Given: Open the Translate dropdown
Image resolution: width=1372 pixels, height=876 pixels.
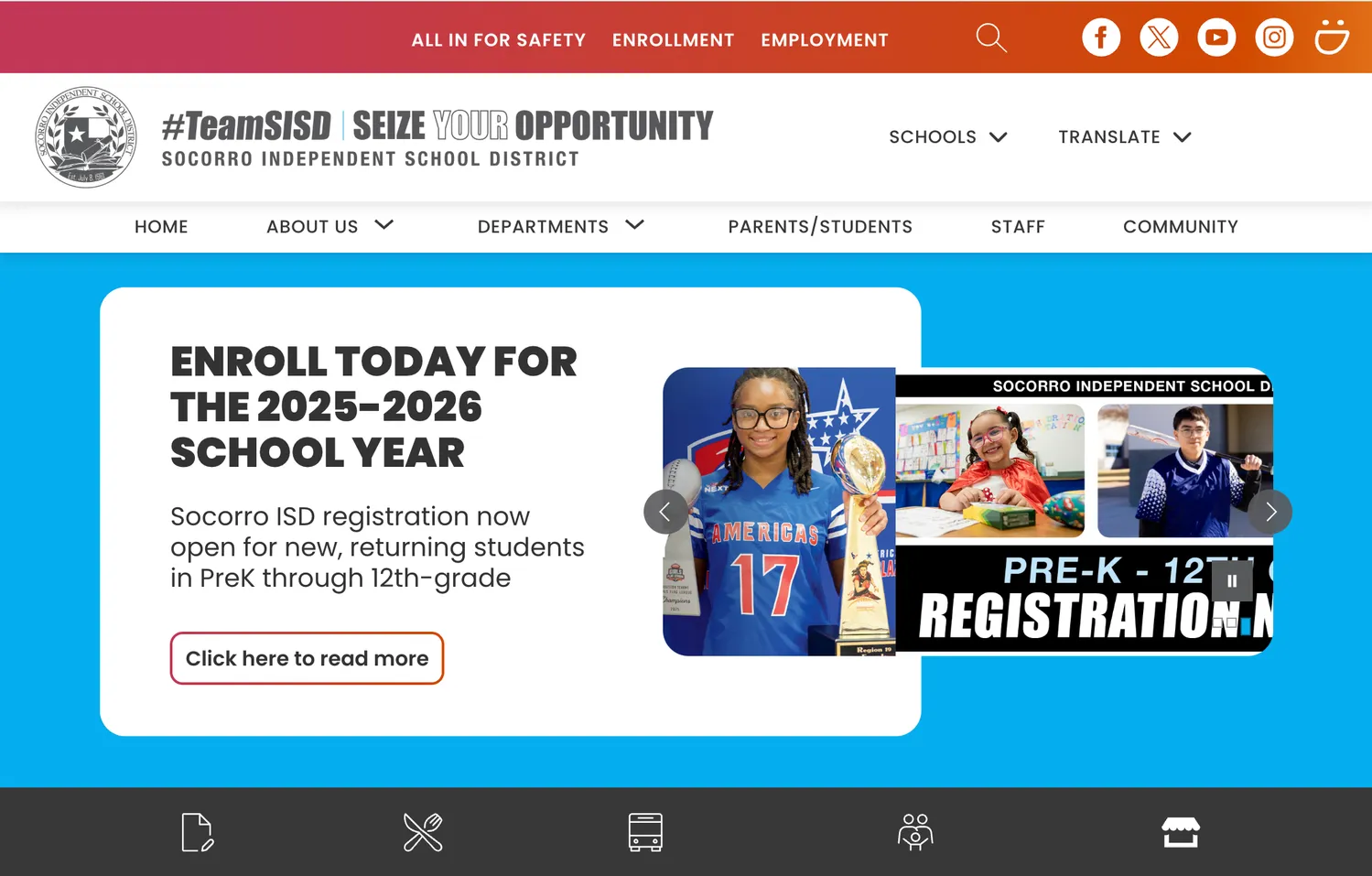Looking at the screenshot, I should click(x=1125, y=137).
